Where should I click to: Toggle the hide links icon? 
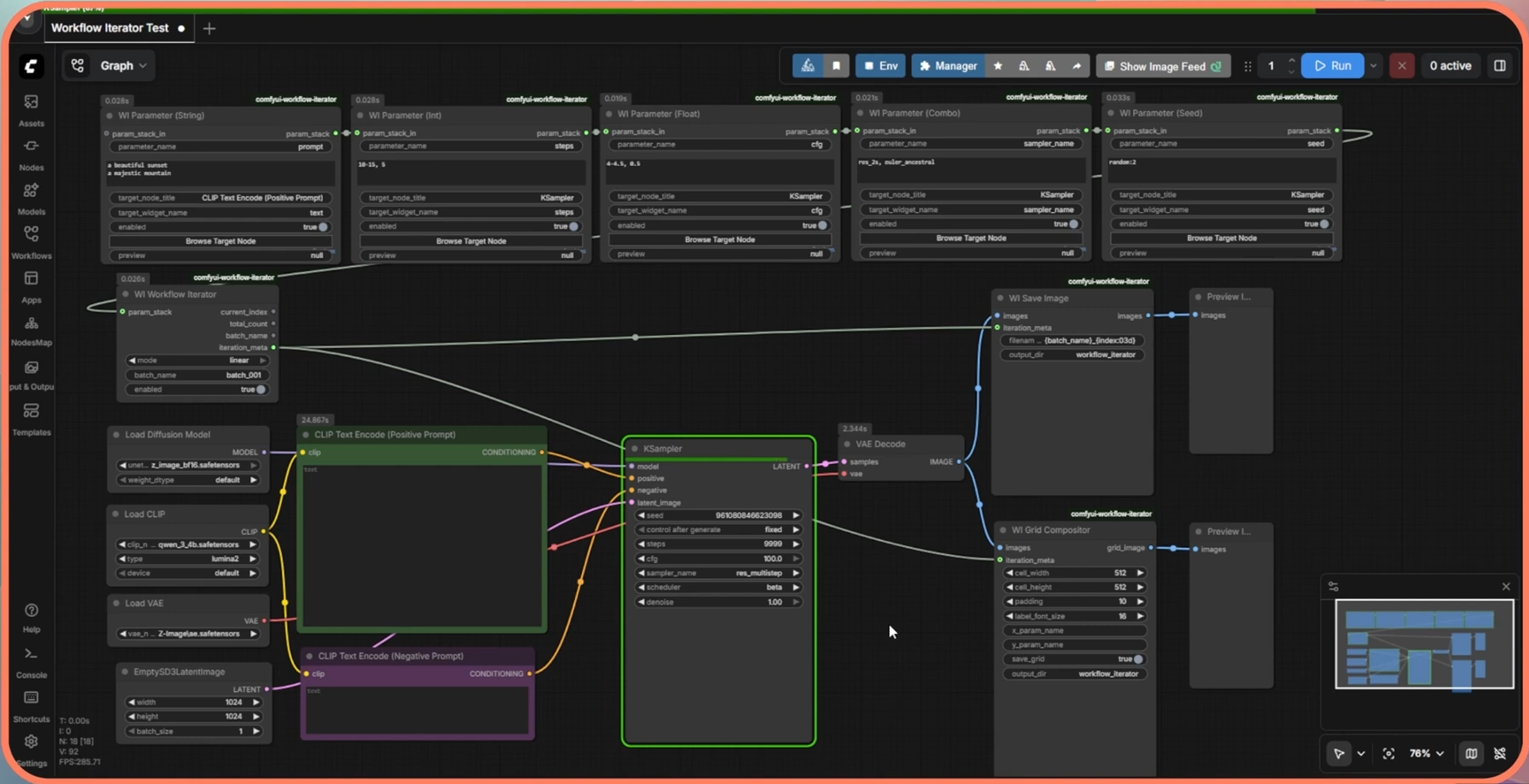tap(1500, 754)
